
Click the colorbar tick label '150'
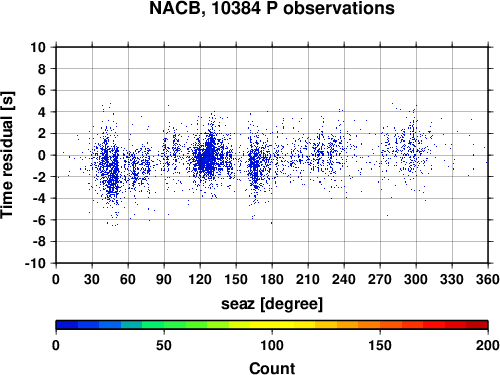(380, 345)
